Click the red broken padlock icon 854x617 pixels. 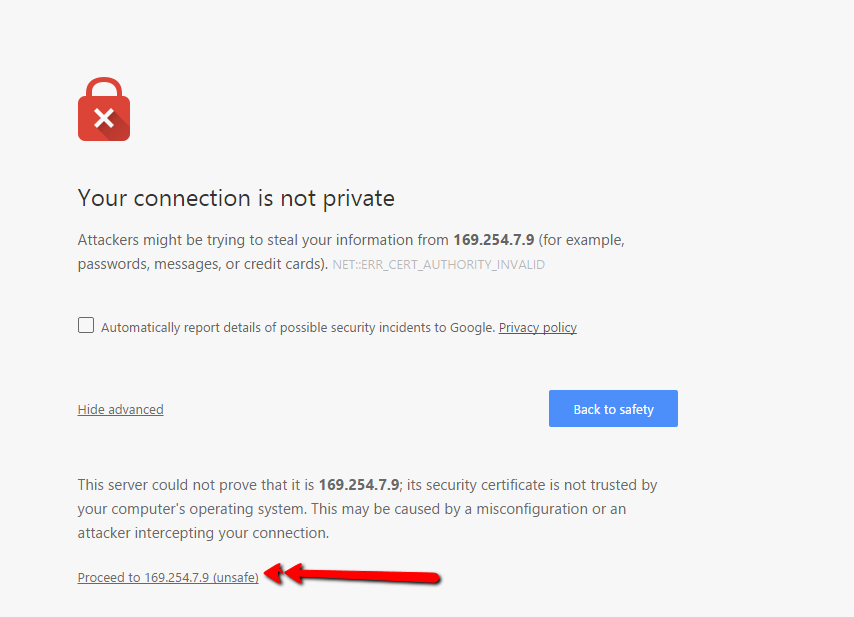click(x=104, y=110)
